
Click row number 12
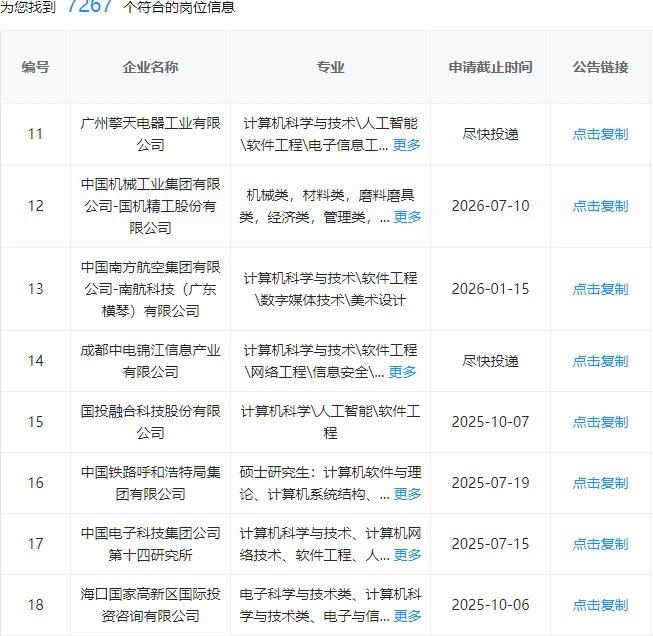point(35,206)
